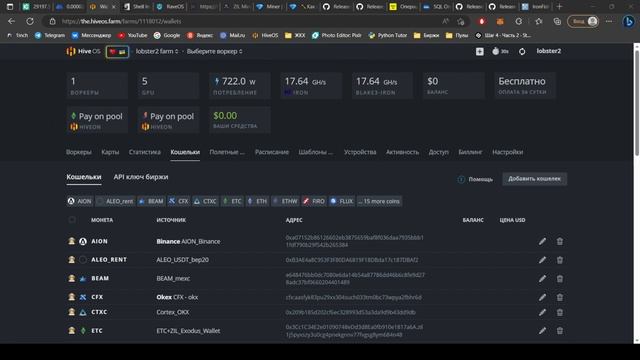
Task: Open a new browser tab with plus
Action: [560, 7]
